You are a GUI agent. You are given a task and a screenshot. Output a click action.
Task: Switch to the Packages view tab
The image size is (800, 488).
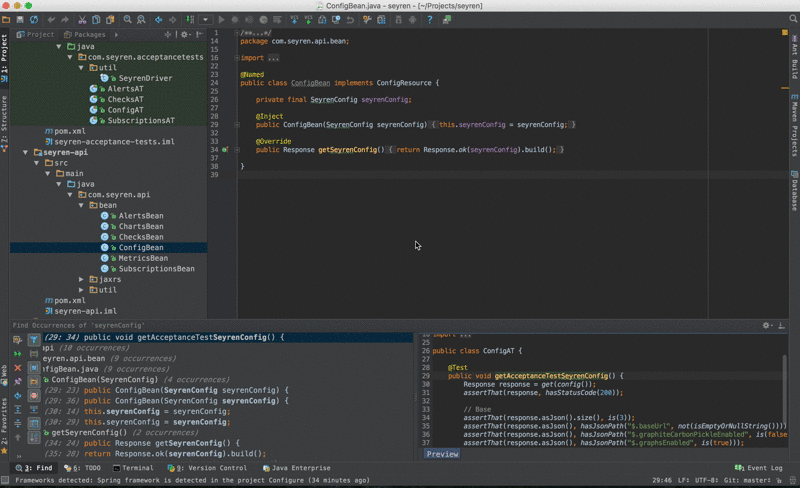tap(85, 35)
